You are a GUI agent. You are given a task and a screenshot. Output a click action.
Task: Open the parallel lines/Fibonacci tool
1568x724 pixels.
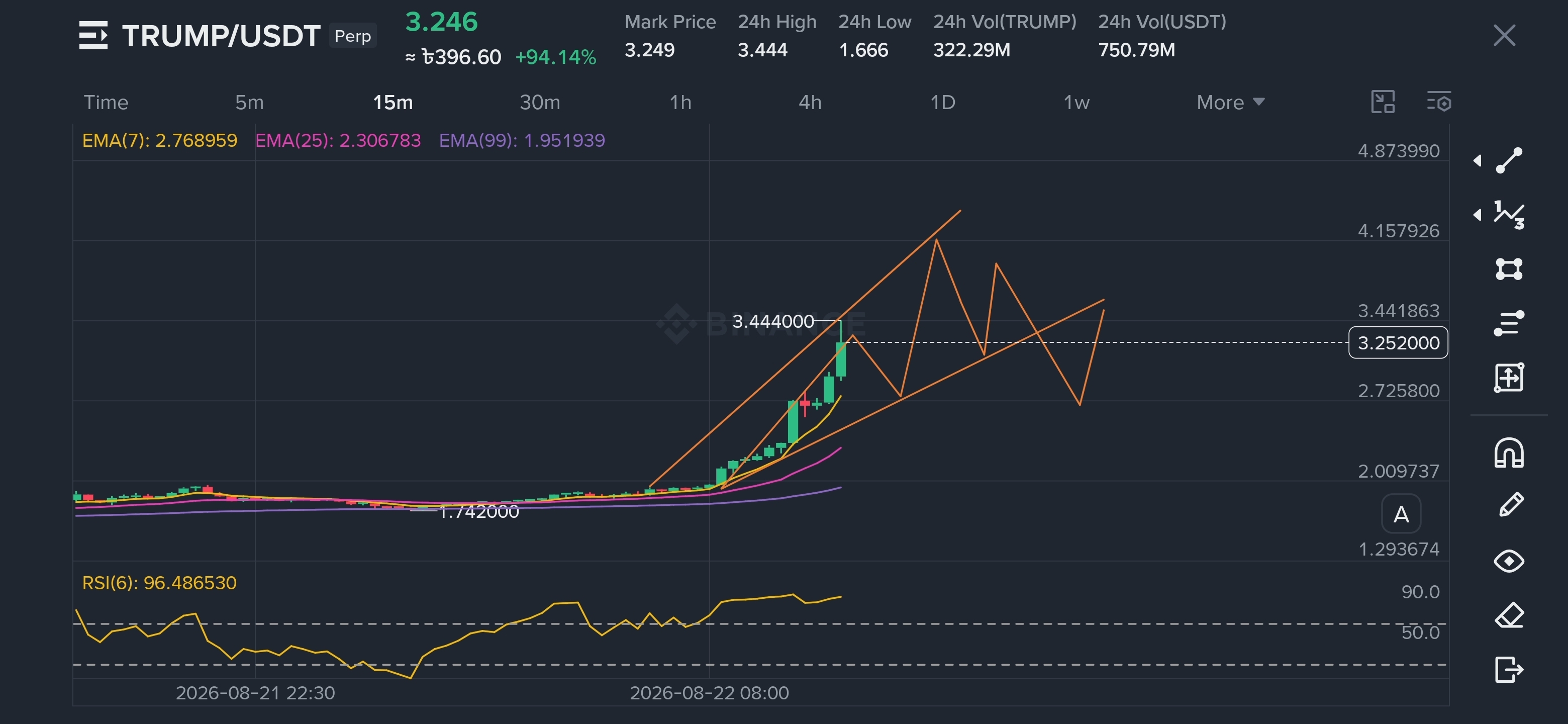tap(1509, 323)
